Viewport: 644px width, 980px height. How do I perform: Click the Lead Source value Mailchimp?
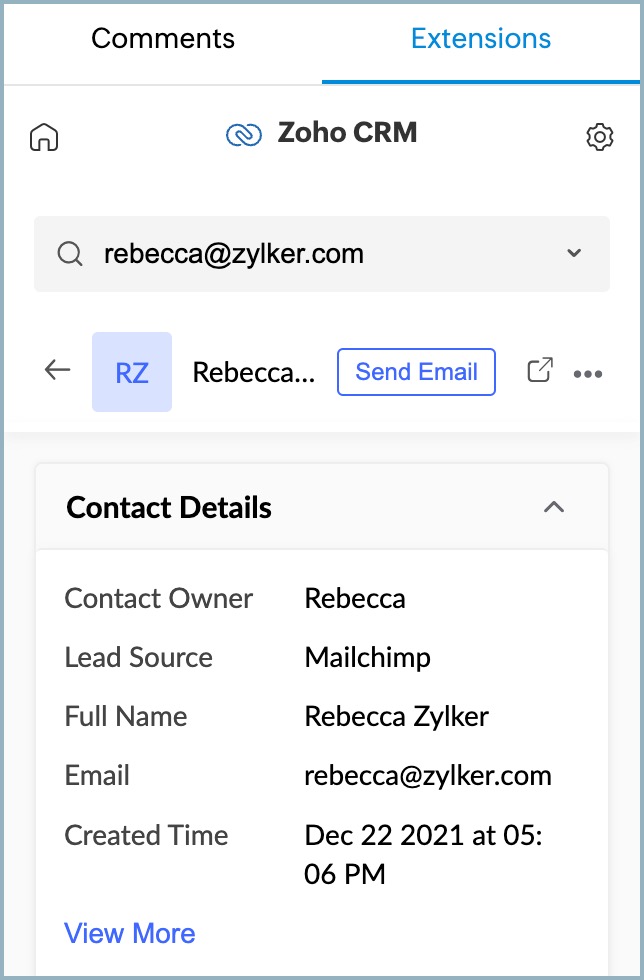click(368, 657)
